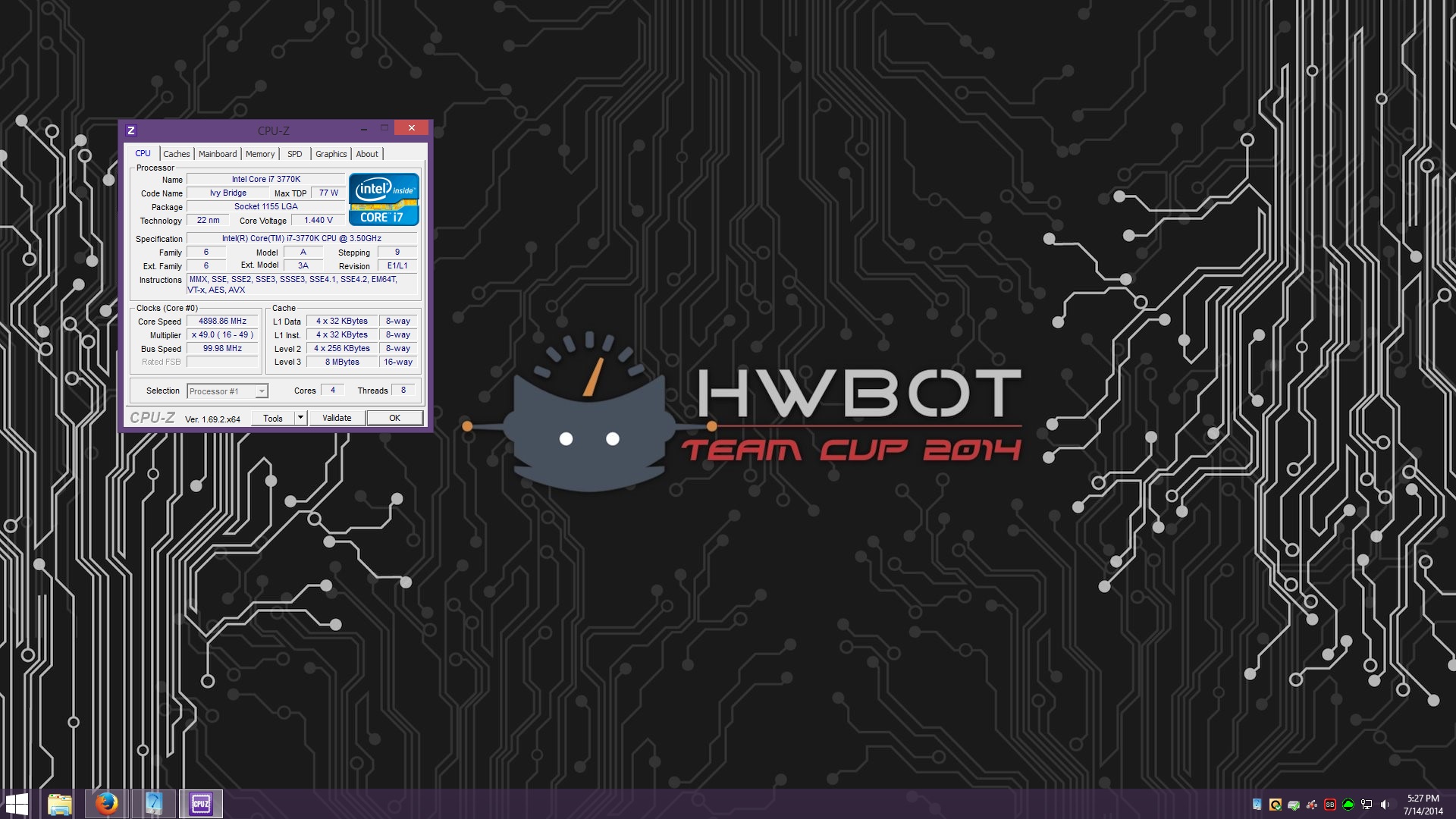Screen dimensions: 1456x819
Task: Open the taskbar clock showing 5:27 PM
Action: [1423, 805]
